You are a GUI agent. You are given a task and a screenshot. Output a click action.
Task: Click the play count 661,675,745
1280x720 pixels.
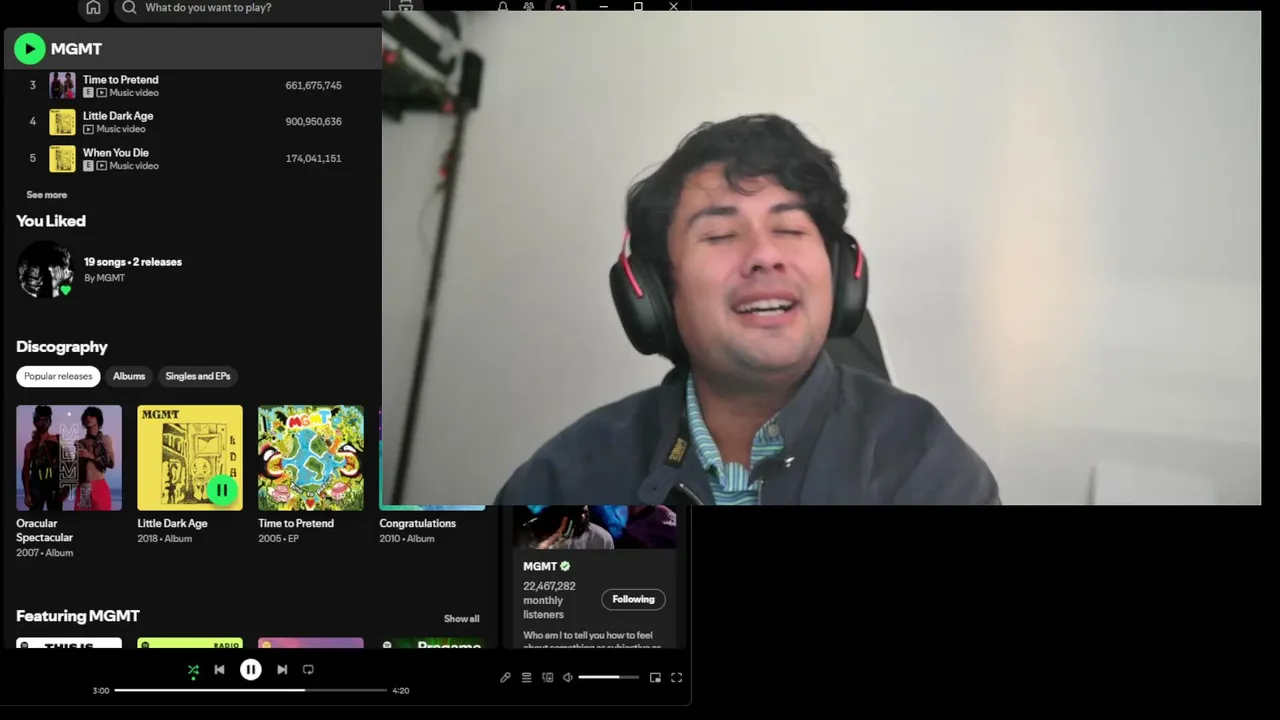[313, 85]
